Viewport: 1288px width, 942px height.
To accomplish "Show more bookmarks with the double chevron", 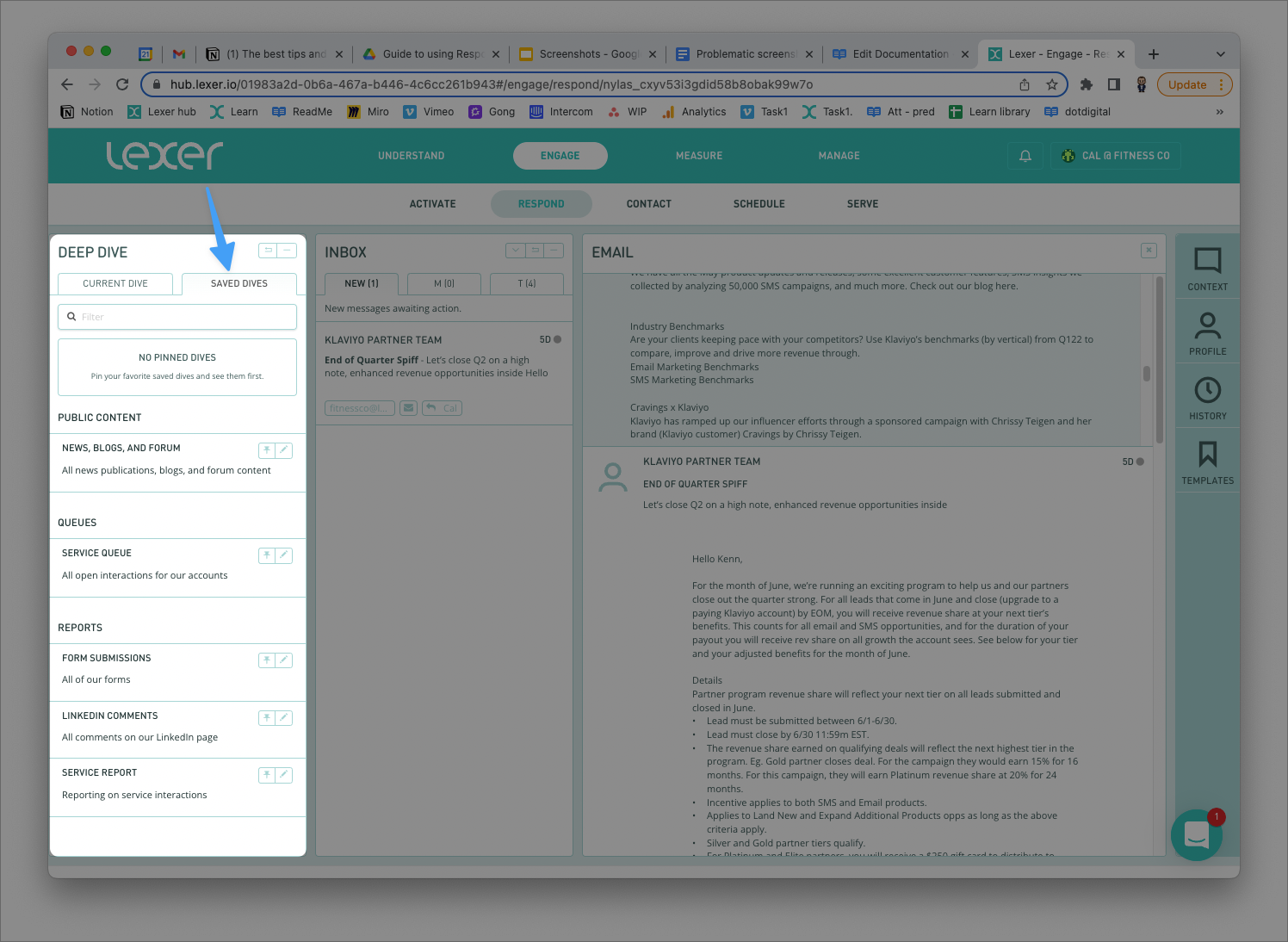I will pos(1219,112).
